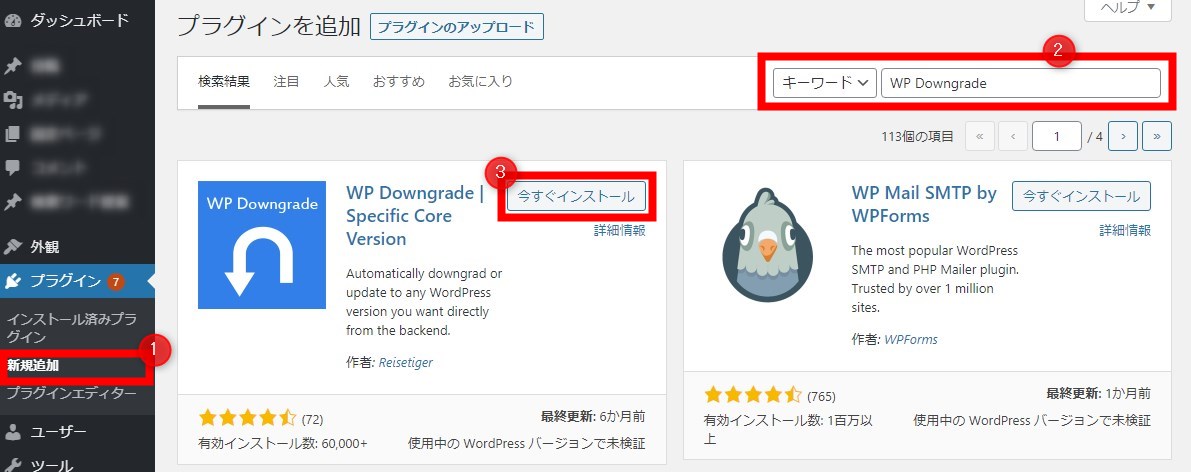The image size is (1191, 472).
Task: Click プラグインのアップロード button
Action: (x=456, y=27)
